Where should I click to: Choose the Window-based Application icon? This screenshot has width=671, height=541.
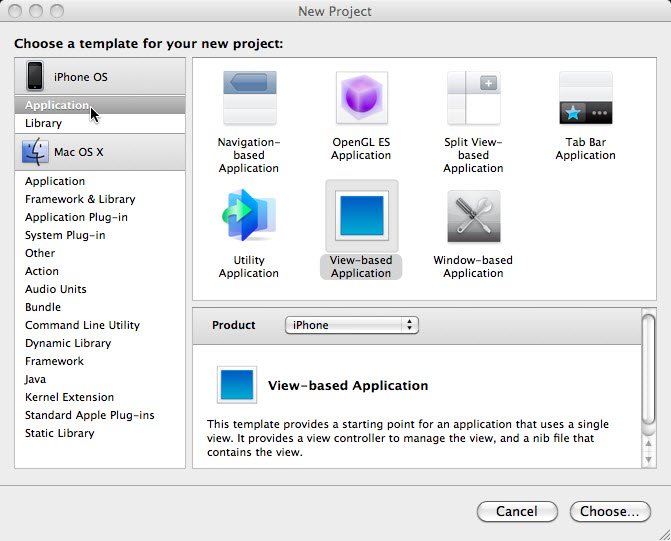pos(474,217)
